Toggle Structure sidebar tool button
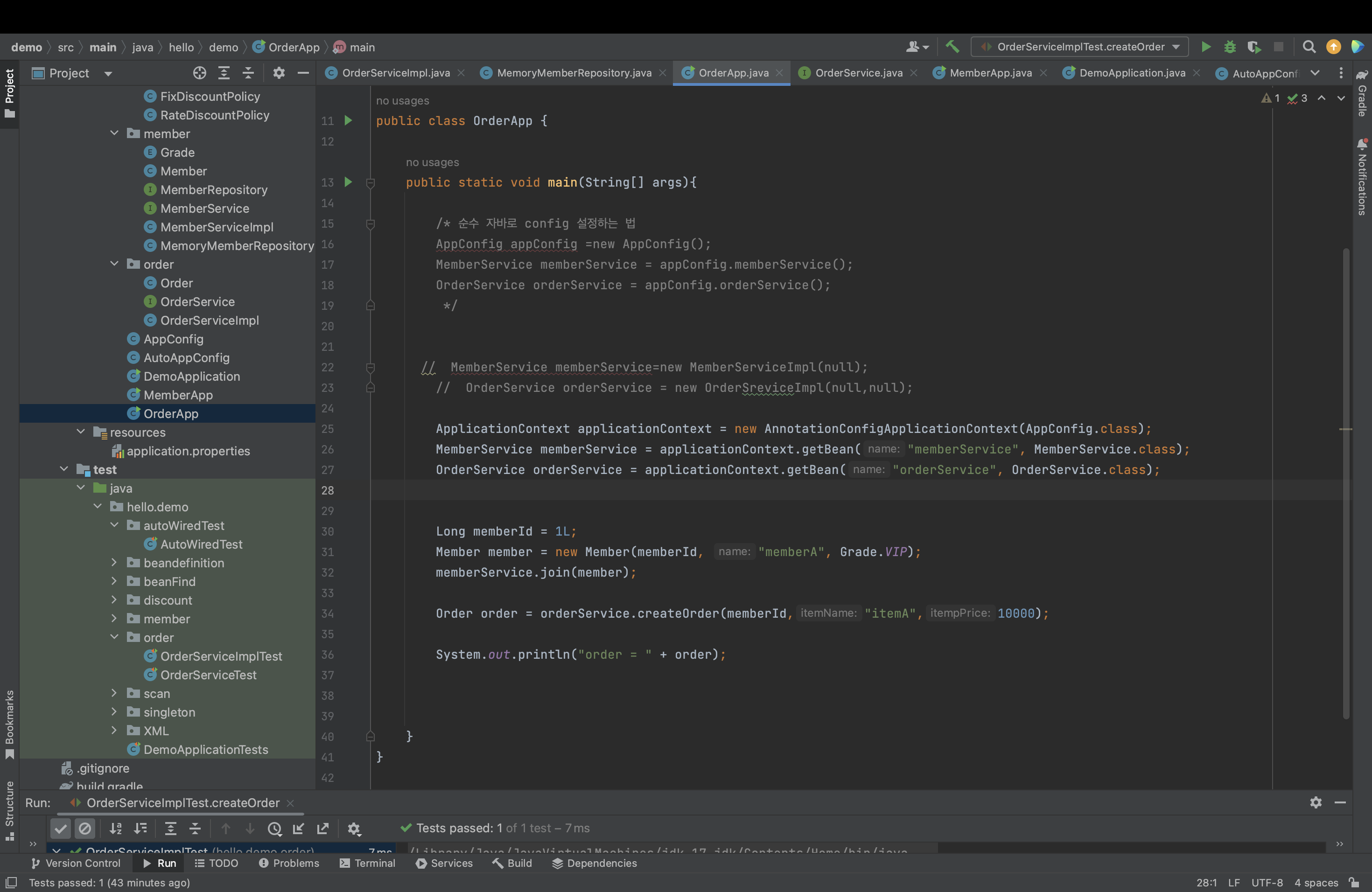 pos(9,811)
